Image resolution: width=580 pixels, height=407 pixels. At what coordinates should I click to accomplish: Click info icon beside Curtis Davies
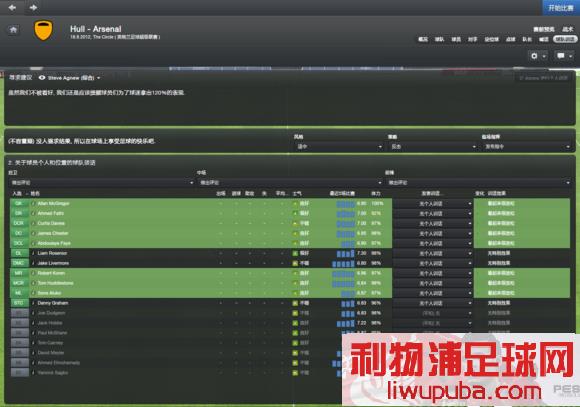33,223
